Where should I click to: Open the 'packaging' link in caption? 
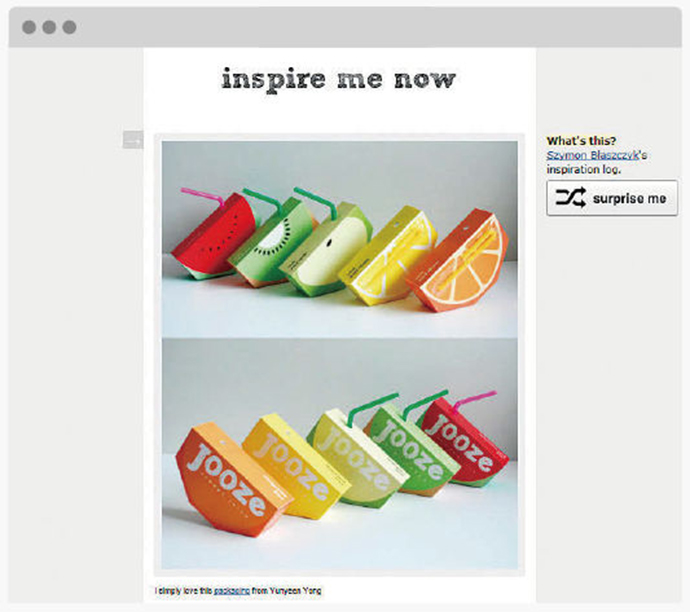click(x=232, y=591)
